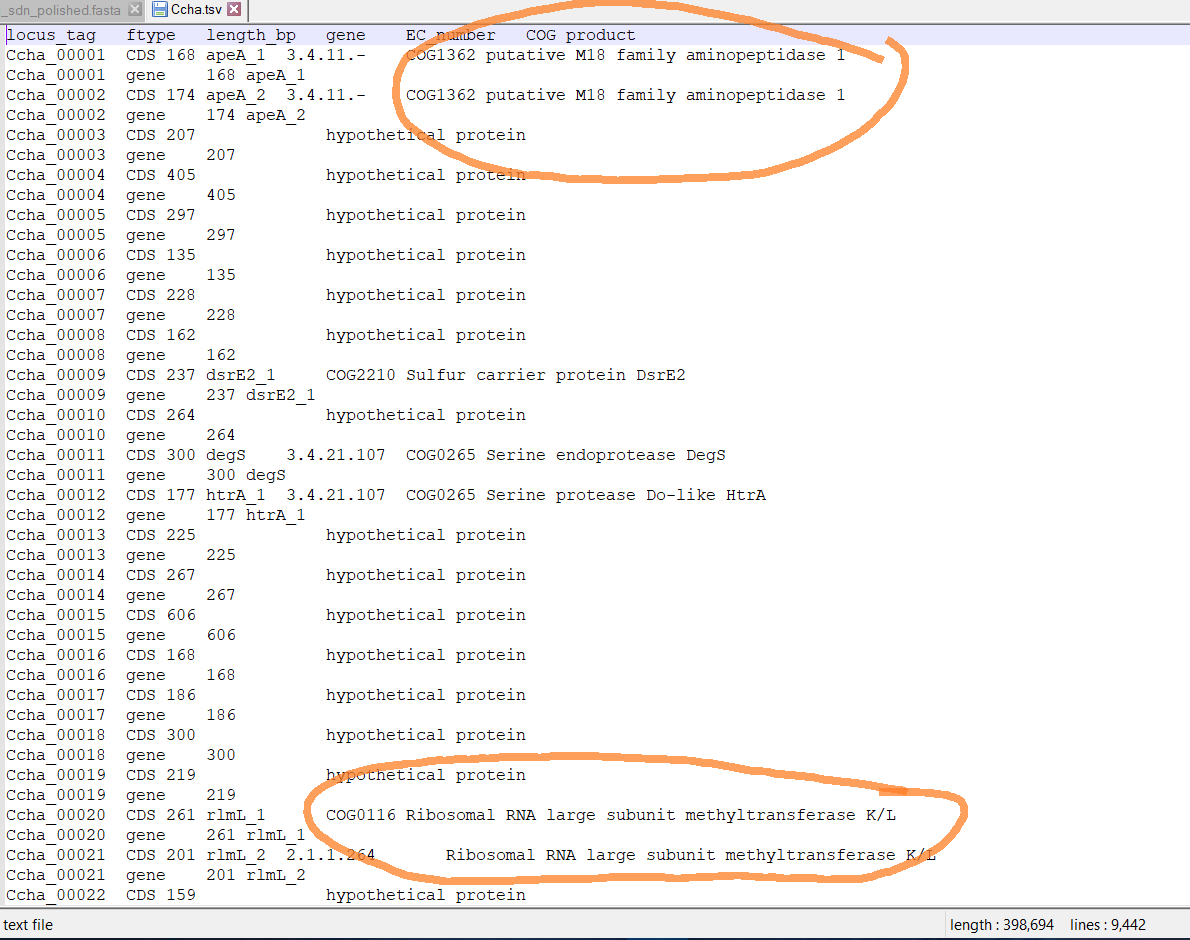Click the 'text file' label in status bar
This screenshot has height=940, width=1190.
[30, 924]
